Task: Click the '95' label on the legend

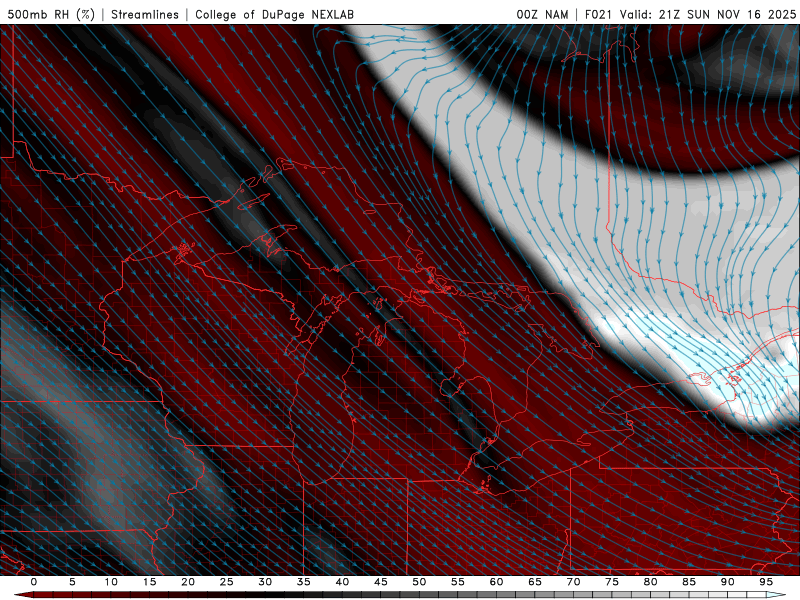Action: (x=766, y=582)
